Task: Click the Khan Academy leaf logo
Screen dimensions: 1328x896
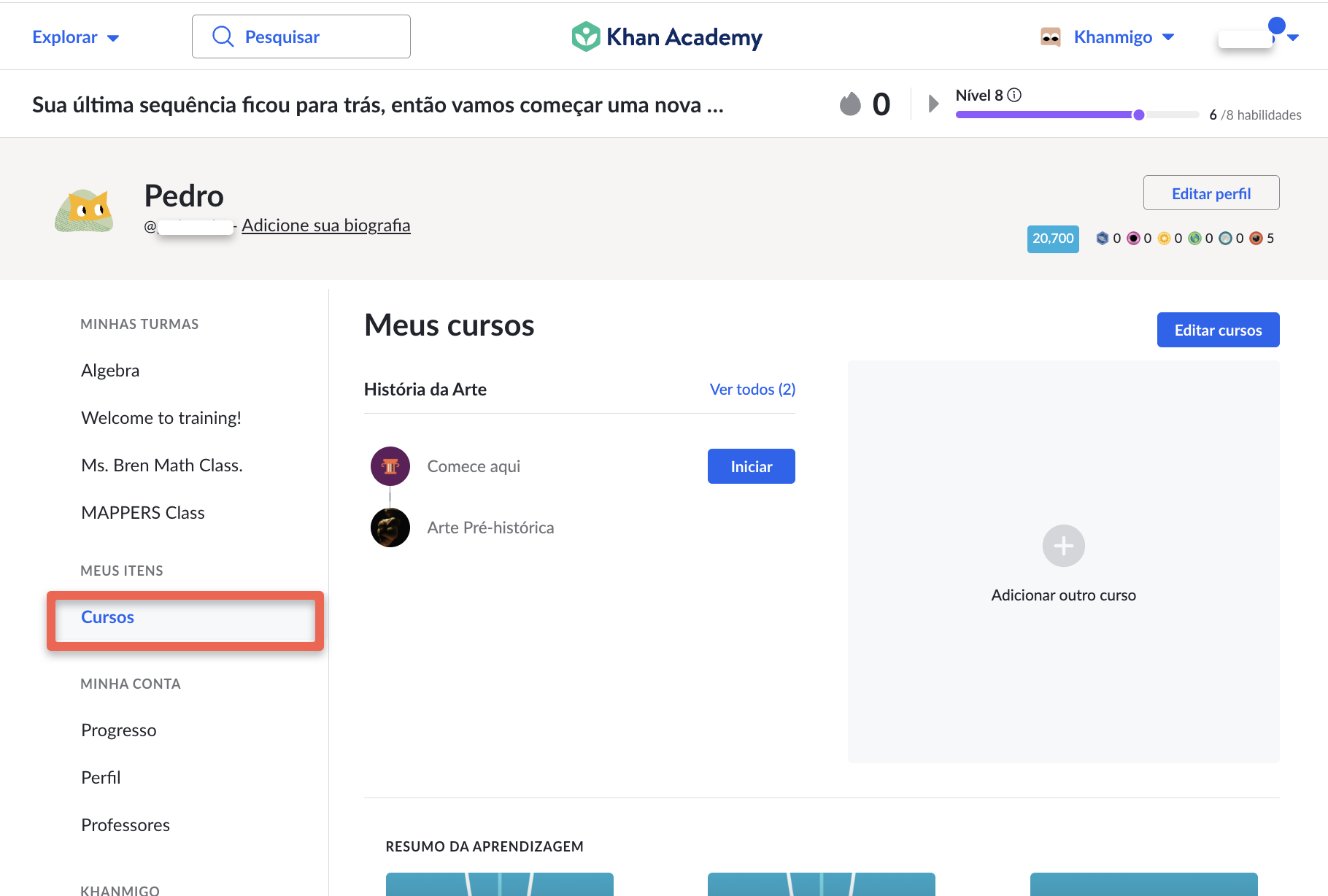Action: pyautogui.click(x=585, y=36)
